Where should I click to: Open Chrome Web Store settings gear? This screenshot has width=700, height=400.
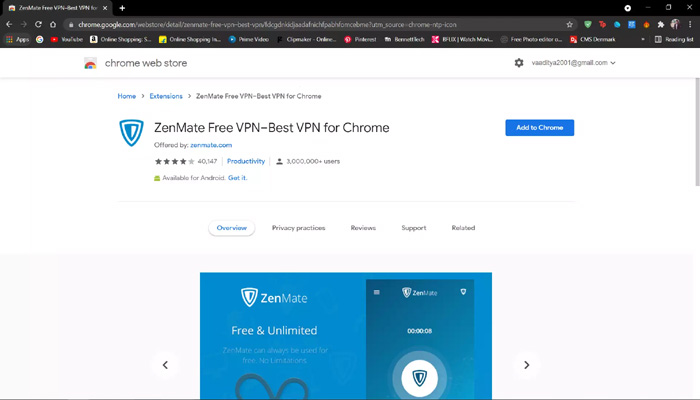(519, 63)
